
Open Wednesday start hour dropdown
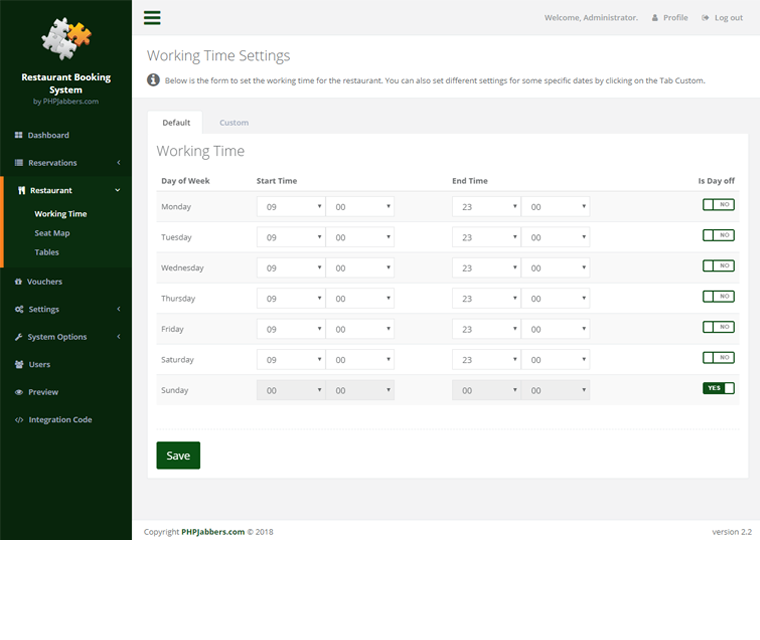coord(291,268)
